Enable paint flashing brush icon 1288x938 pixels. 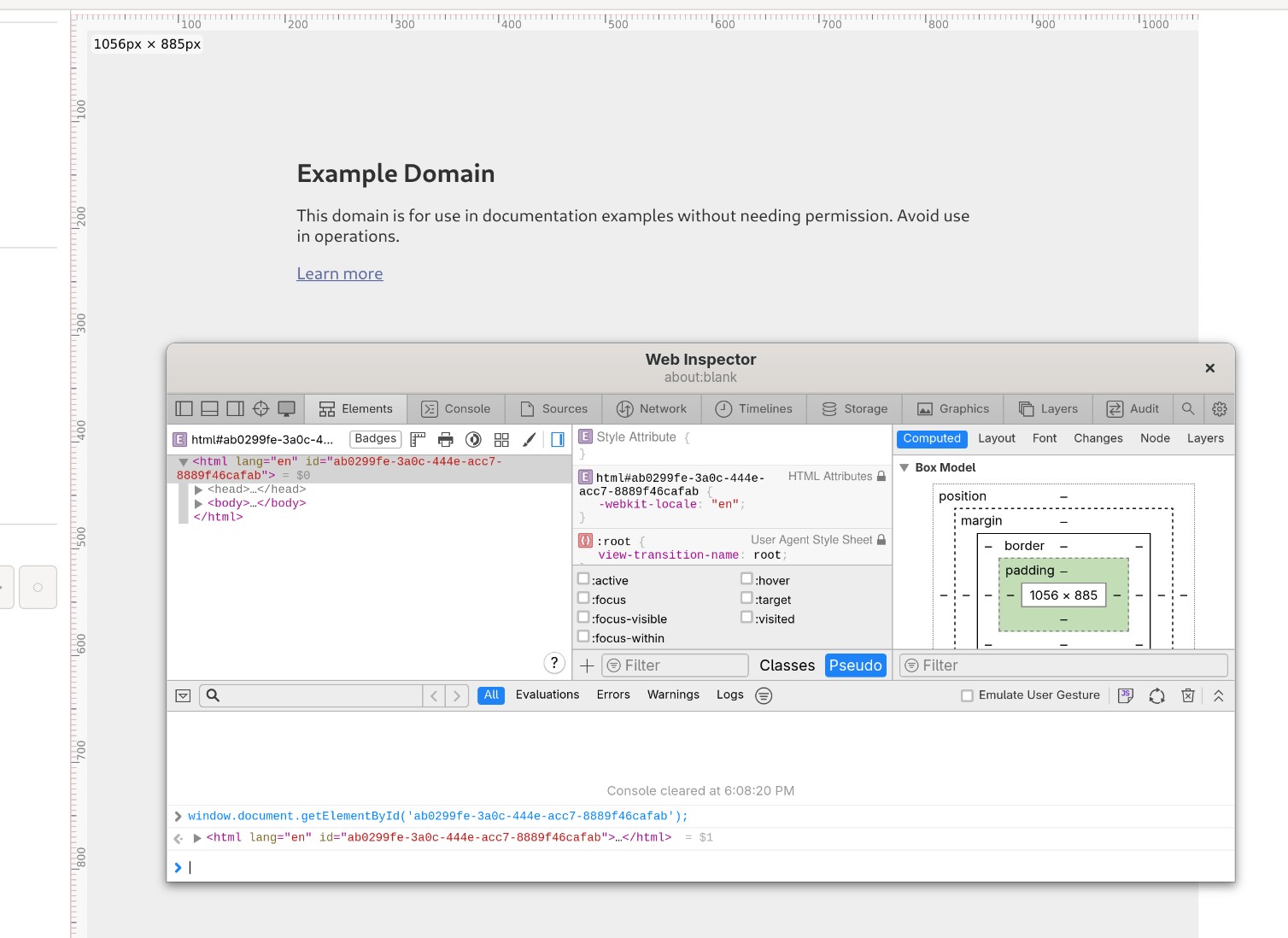(530, 440)
